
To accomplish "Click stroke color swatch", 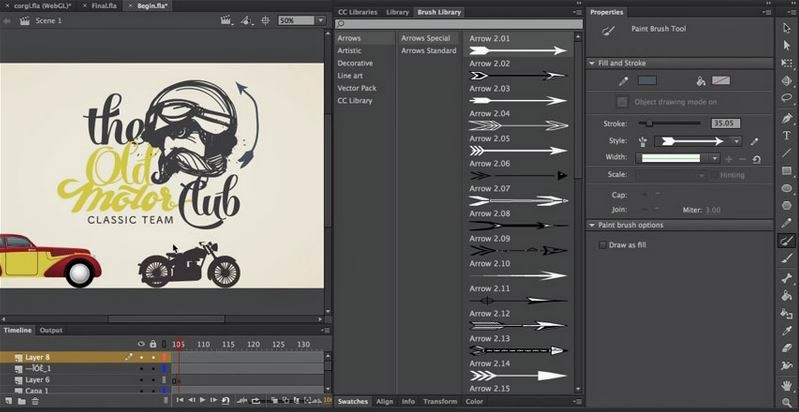I will pos(647,80).
